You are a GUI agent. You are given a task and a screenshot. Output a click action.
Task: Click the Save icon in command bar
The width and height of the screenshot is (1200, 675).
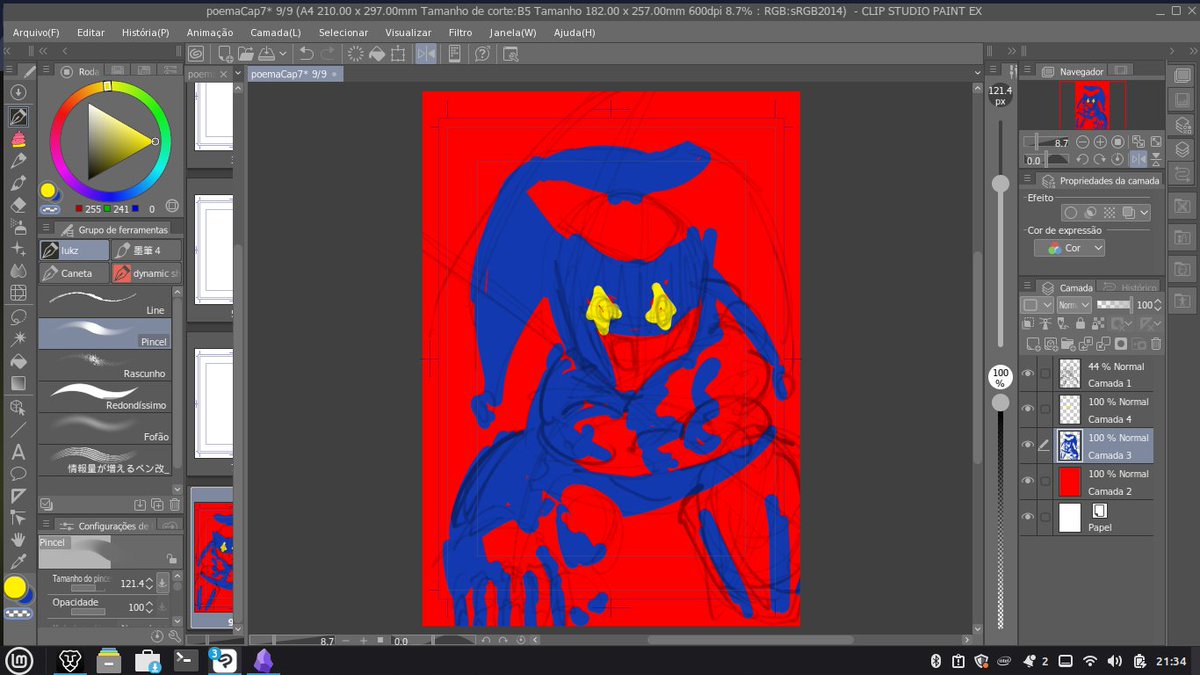click(x=266, y=53)
